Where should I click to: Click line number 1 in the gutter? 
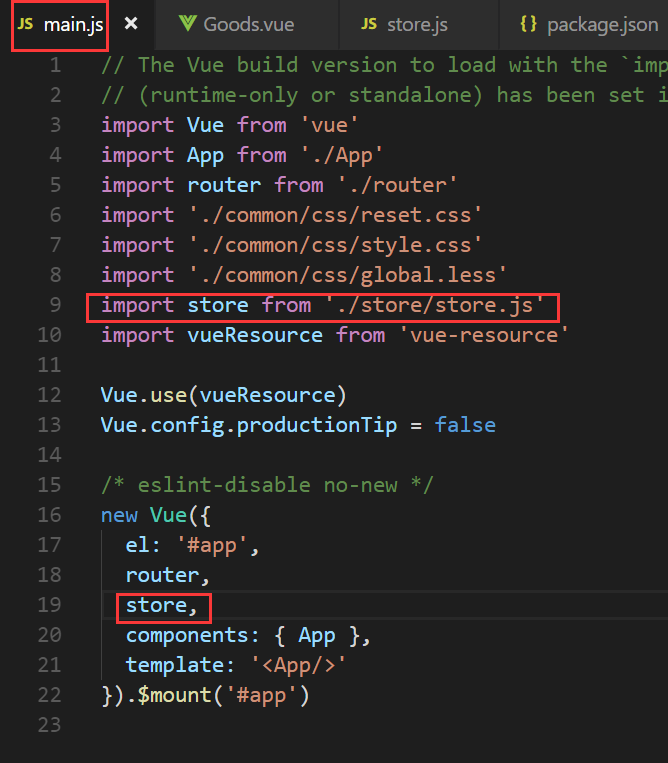pyautogui.click(x=55, y=65)
